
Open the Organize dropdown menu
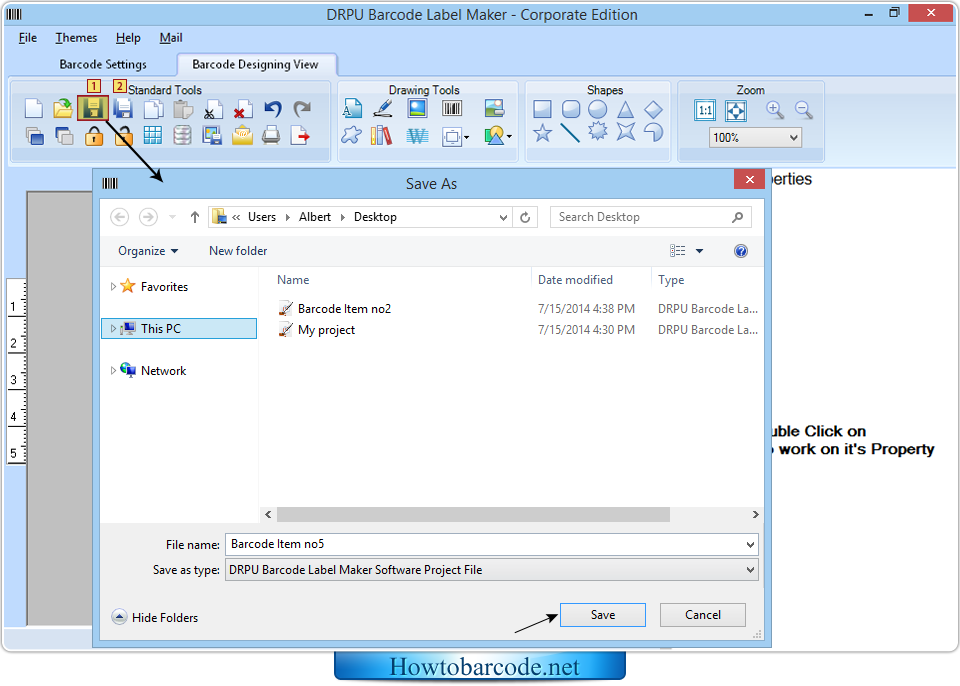pos(148,251)
